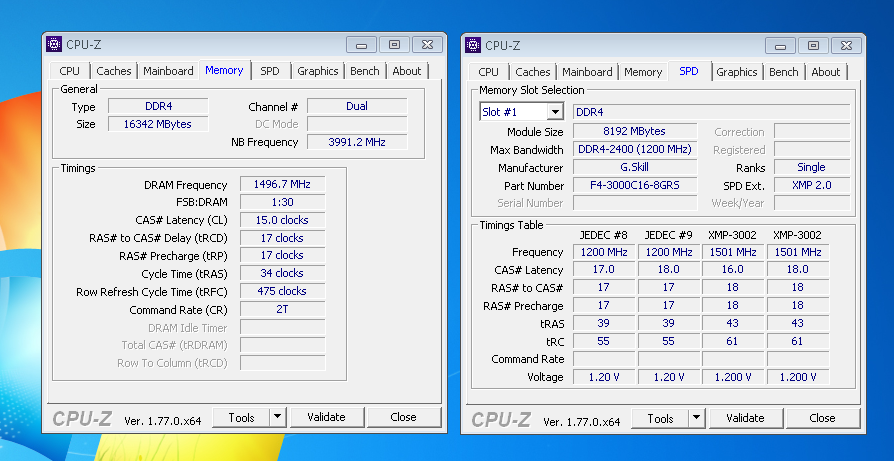Click Validate button in left window

pos(326,417)
